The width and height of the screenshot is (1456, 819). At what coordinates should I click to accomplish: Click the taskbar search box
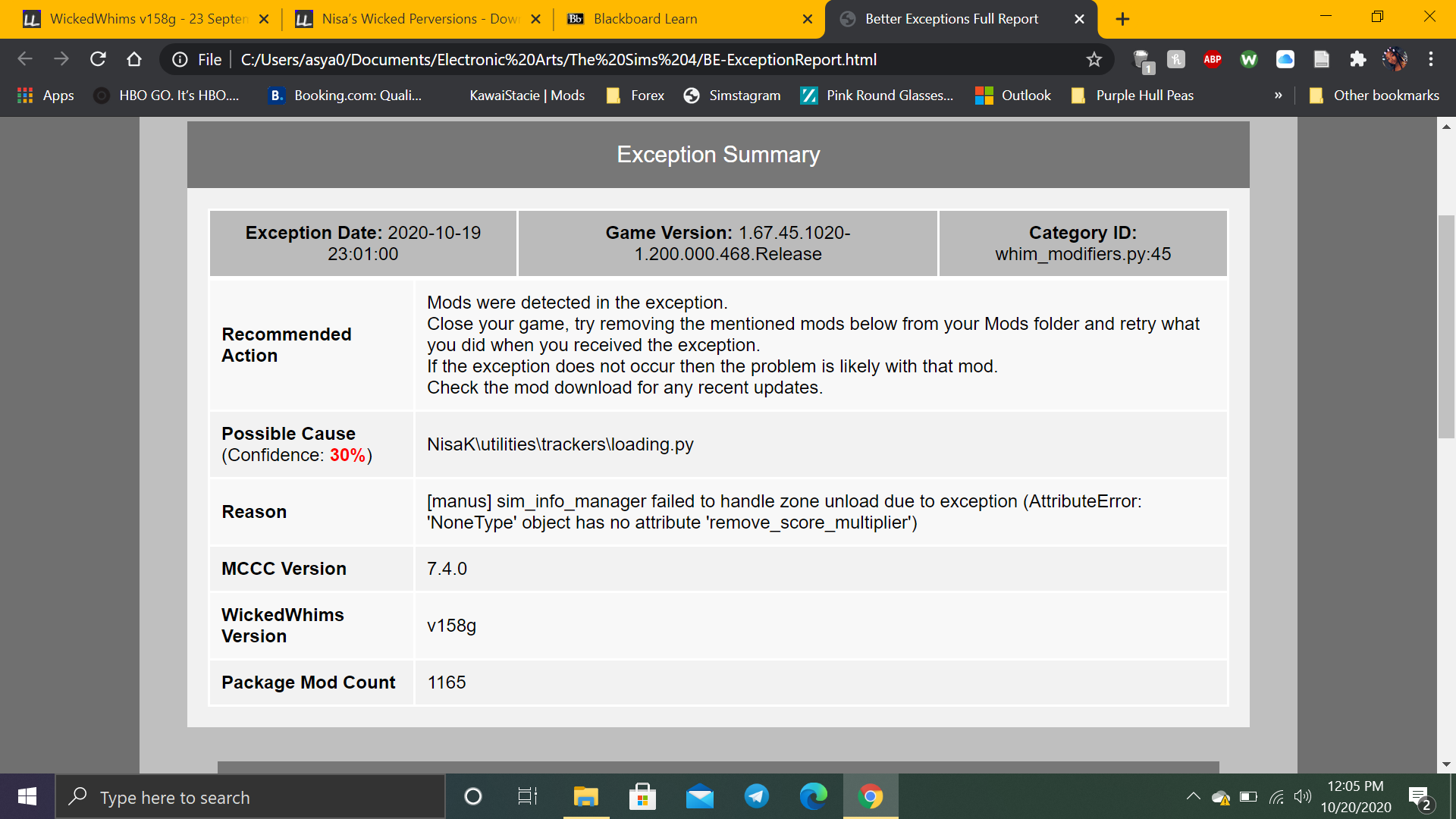[250, 797]
